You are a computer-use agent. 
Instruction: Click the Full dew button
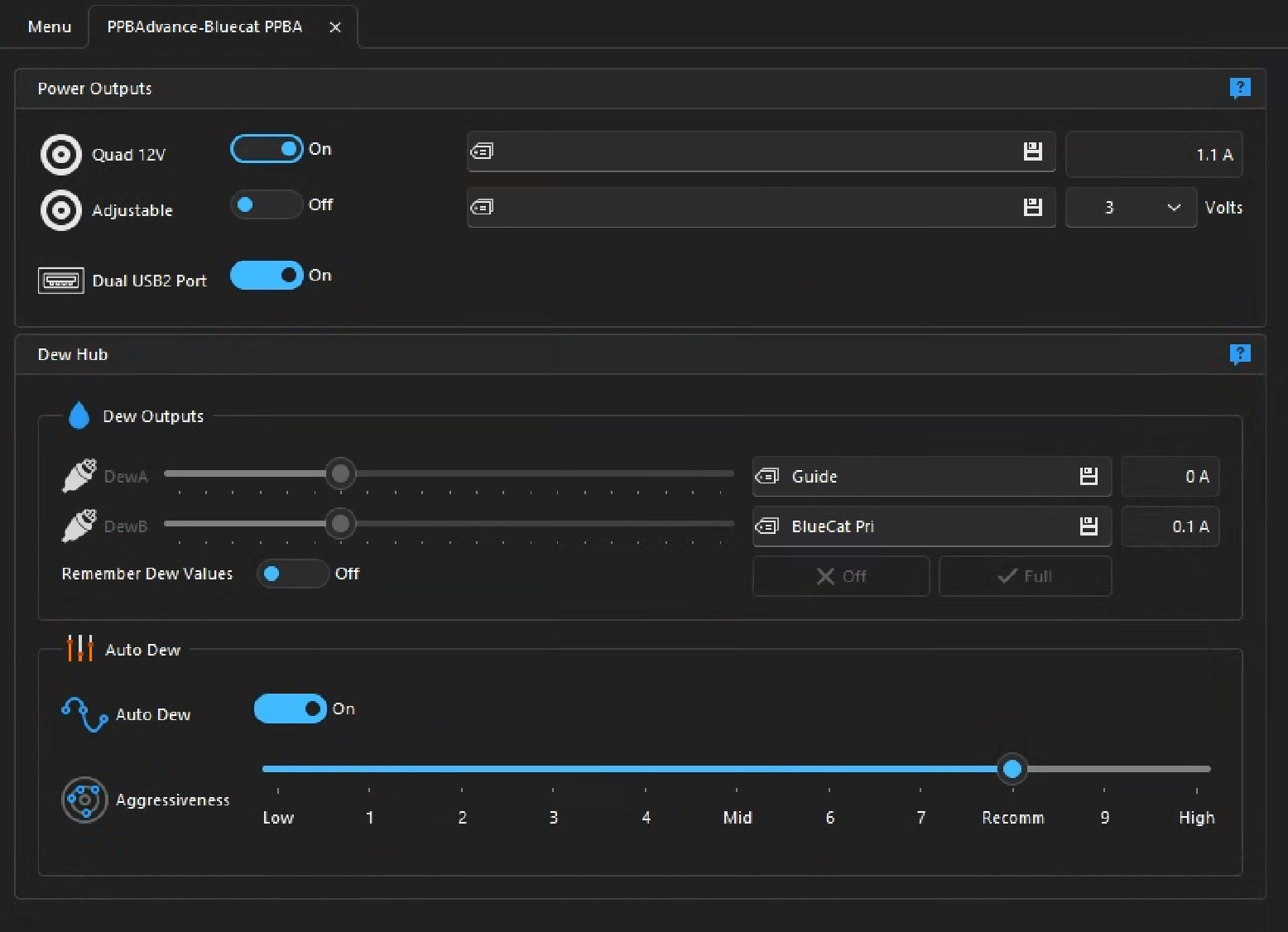(x=1025, y=576)
